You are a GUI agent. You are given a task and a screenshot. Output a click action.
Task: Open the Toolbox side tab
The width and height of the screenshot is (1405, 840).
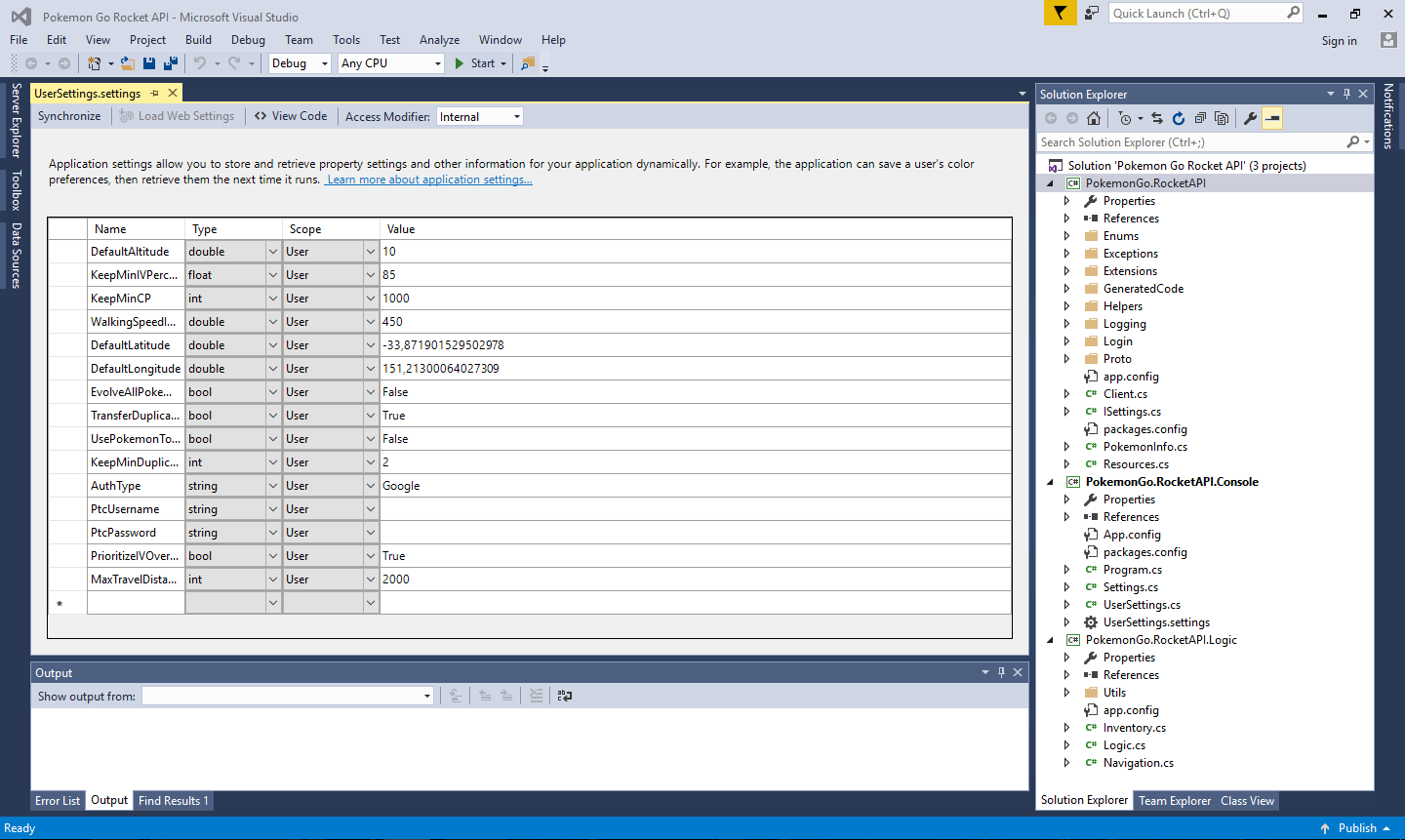point(16,190)
